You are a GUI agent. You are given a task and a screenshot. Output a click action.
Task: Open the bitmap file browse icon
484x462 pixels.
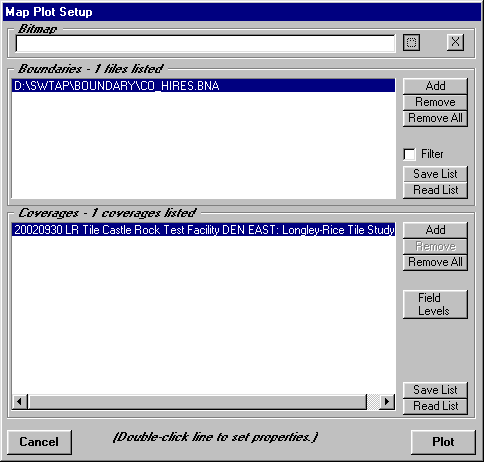coord(411,43)
